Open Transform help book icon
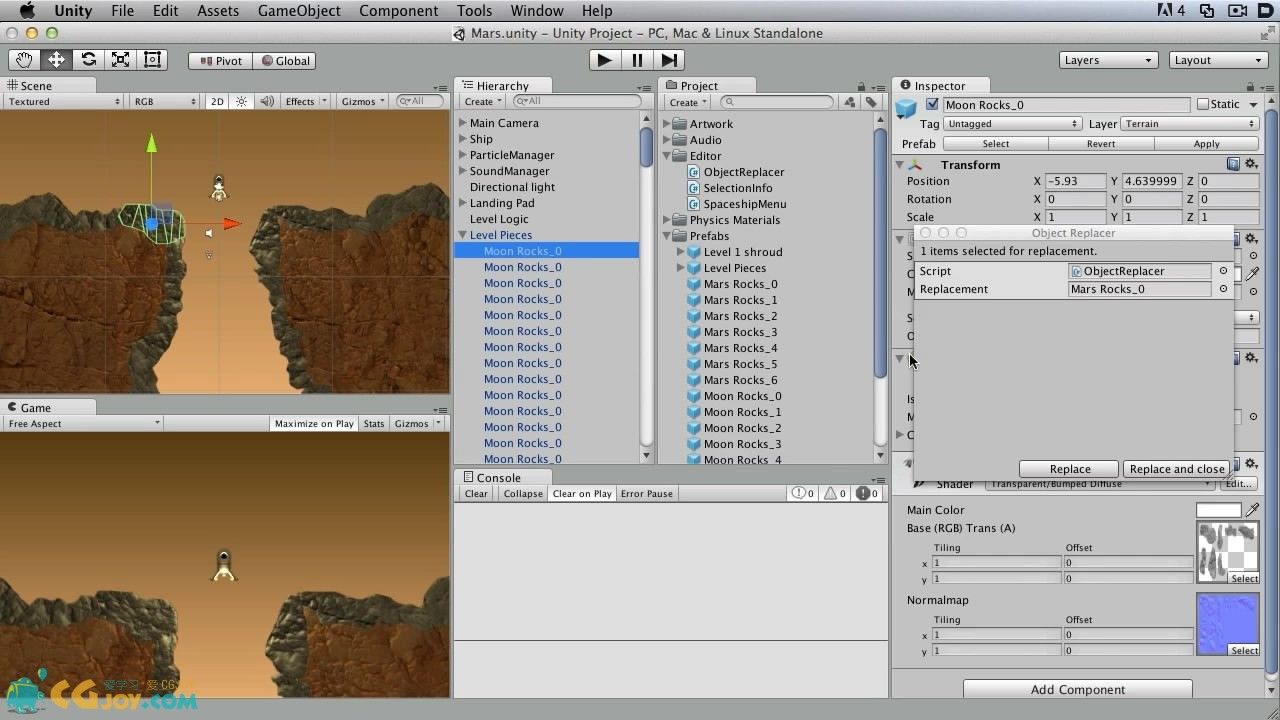Viewport: 1280px width, 720px height. pyautogui.click(x=1234, y=164)
